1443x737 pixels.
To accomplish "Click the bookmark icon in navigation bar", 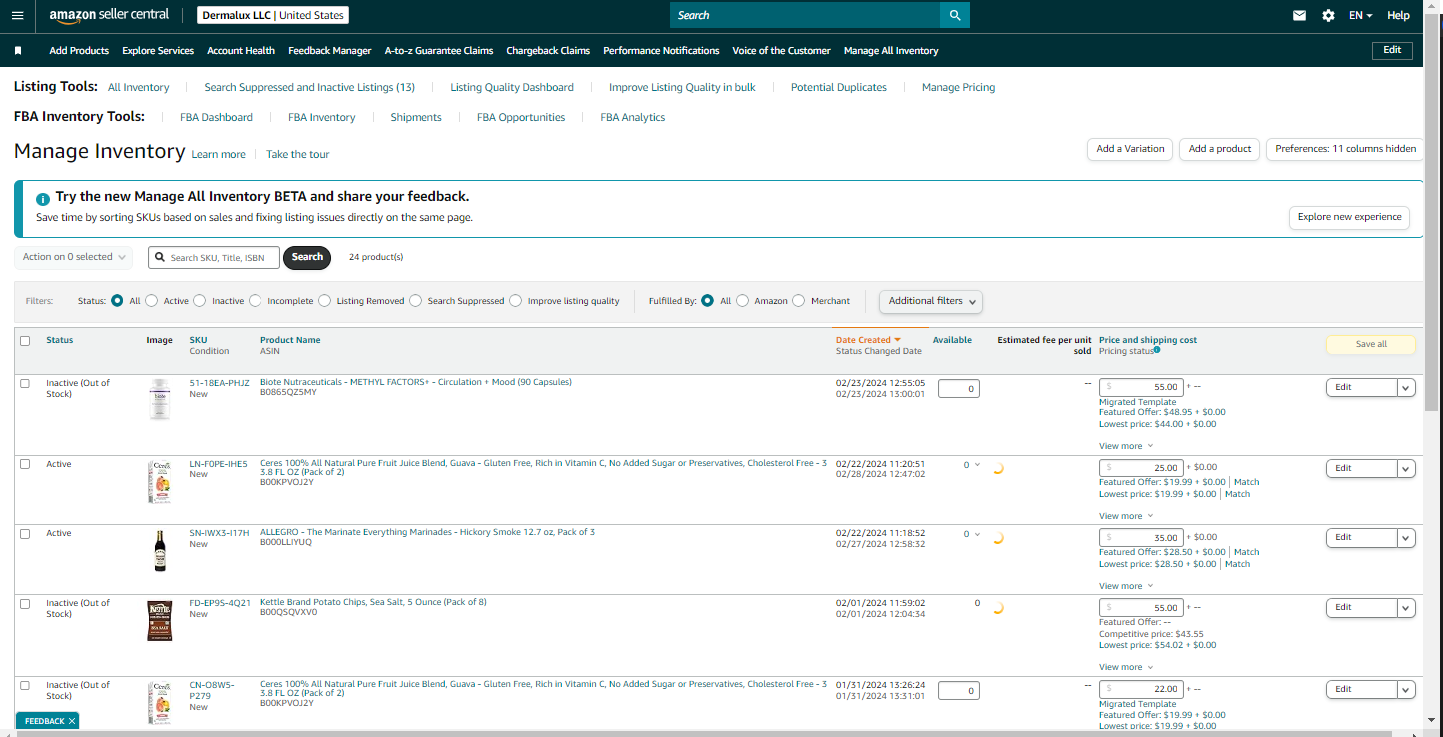I will [18, 50].
